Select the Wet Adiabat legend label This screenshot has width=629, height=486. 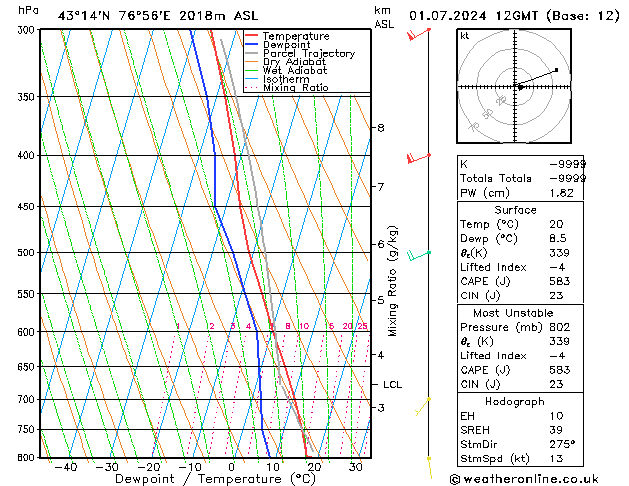(x=295, y=70)
